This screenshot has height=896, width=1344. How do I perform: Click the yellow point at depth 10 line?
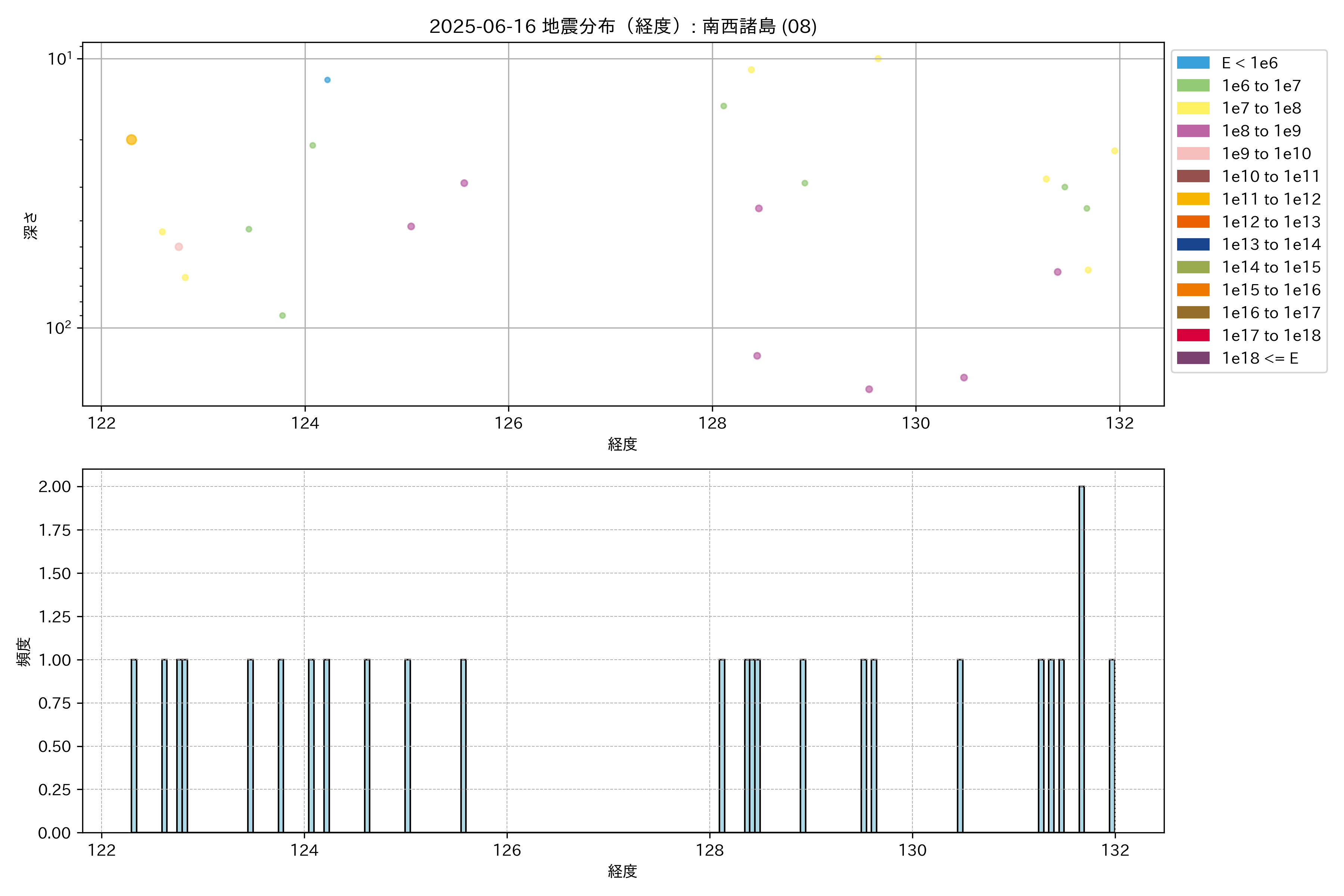(878, 58)
